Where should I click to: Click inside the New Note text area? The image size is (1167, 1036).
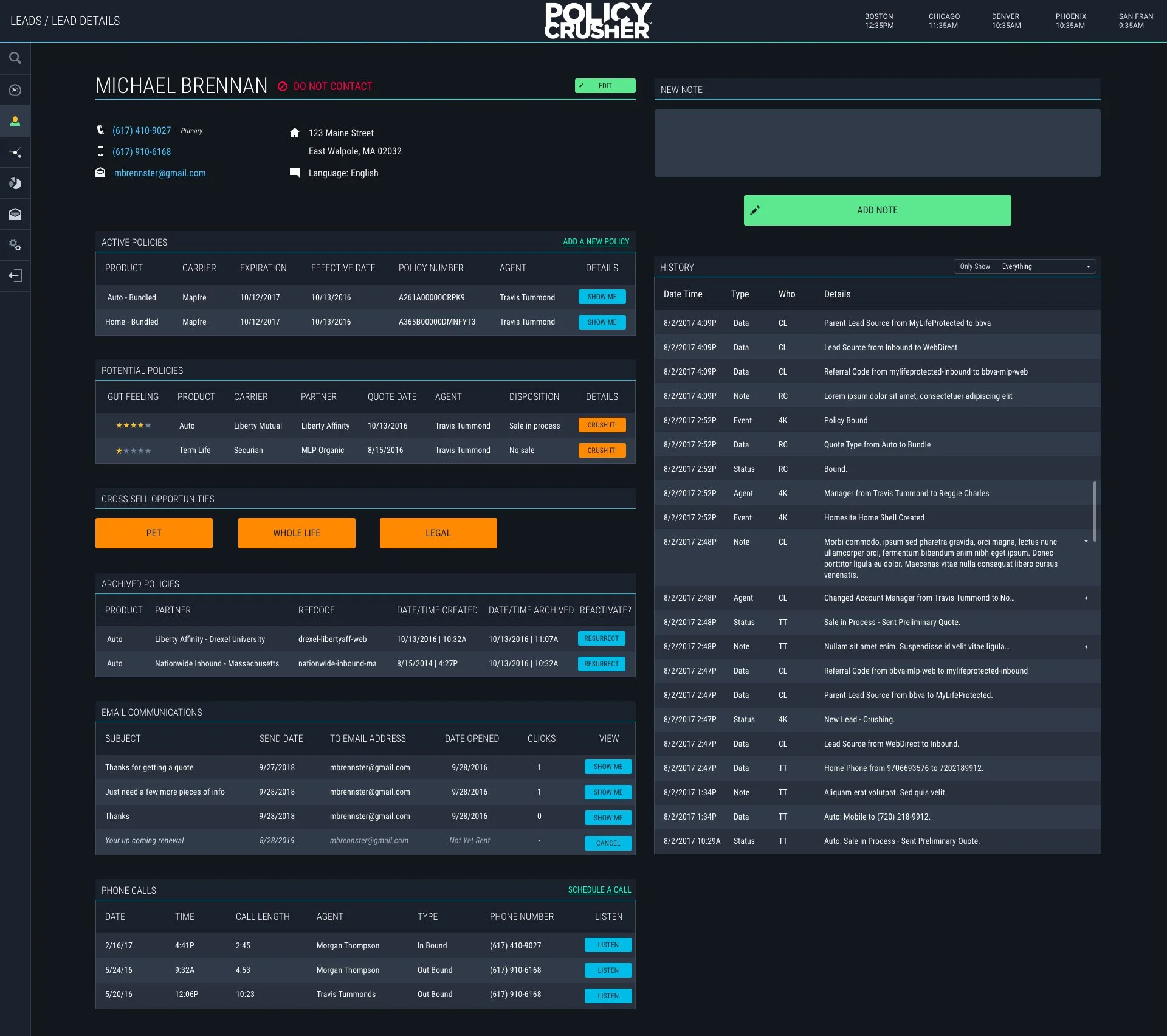point(877,142)
